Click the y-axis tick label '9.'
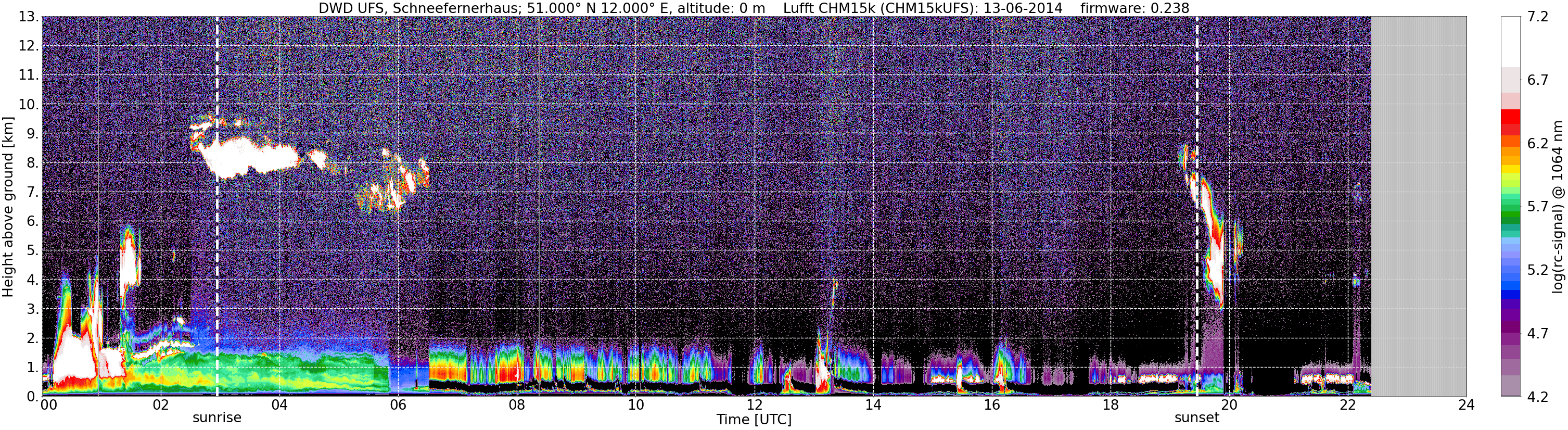Screen dimensions: 1568x430 [x=33, y=134]
